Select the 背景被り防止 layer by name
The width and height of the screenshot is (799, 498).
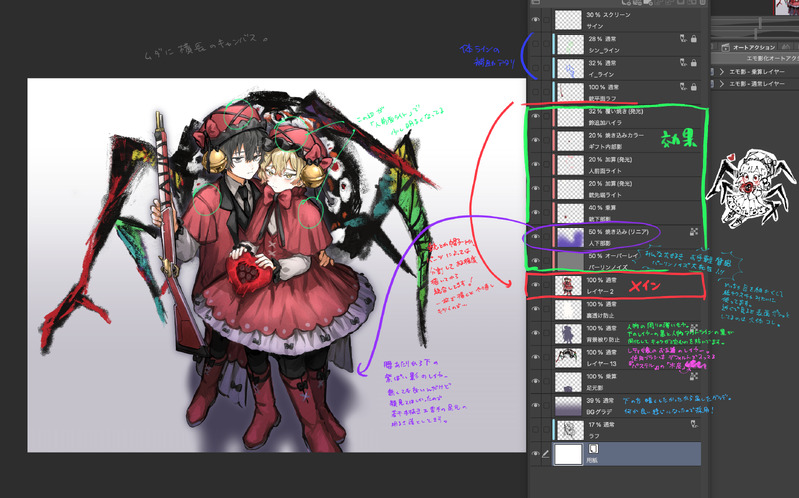[604, 339]
